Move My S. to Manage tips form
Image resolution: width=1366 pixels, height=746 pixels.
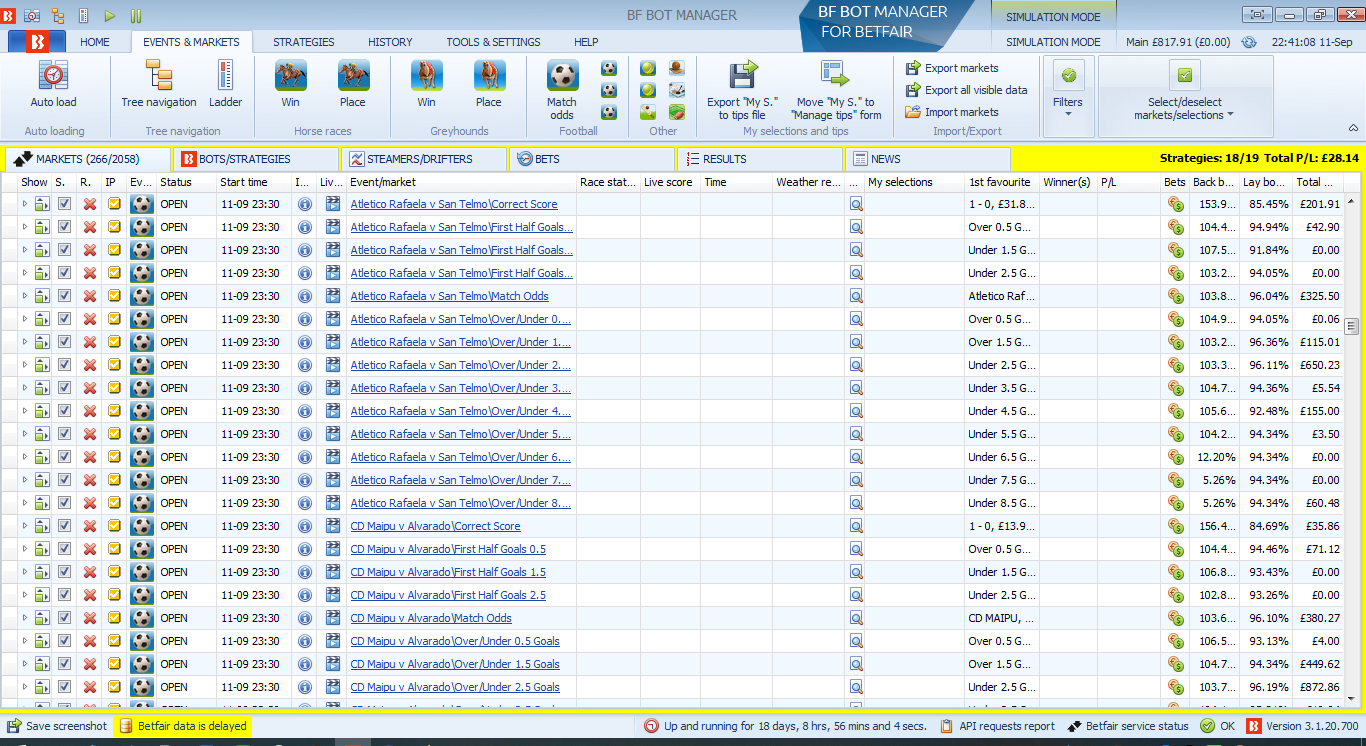[x=836, y=90]
